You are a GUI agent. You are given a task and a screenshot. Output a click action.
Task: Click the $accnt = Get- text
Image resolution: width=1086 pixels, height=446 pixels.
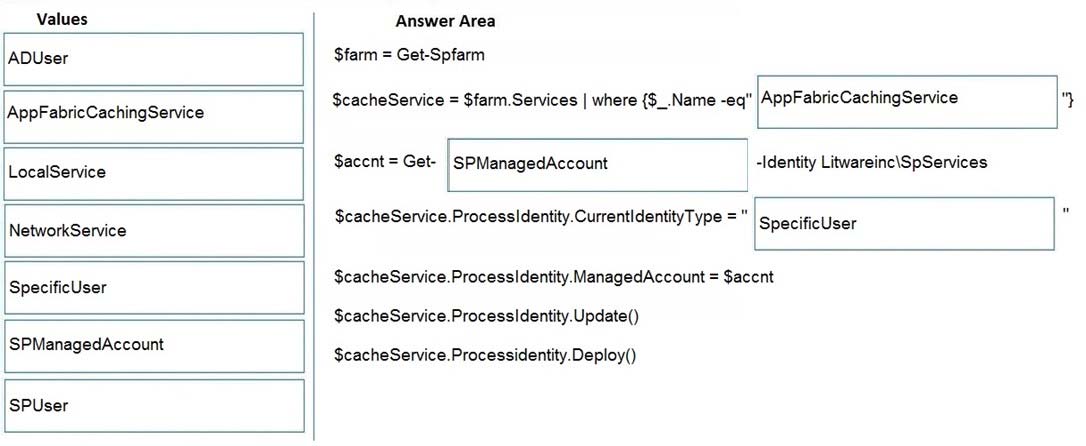385,162
